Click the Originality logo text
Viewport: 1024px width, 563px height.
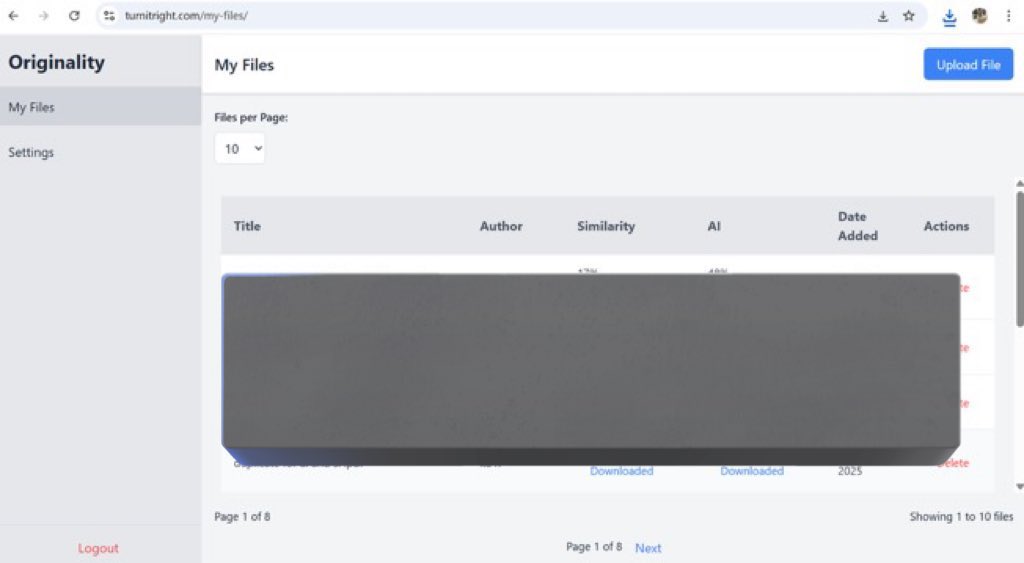click(56, 62)
